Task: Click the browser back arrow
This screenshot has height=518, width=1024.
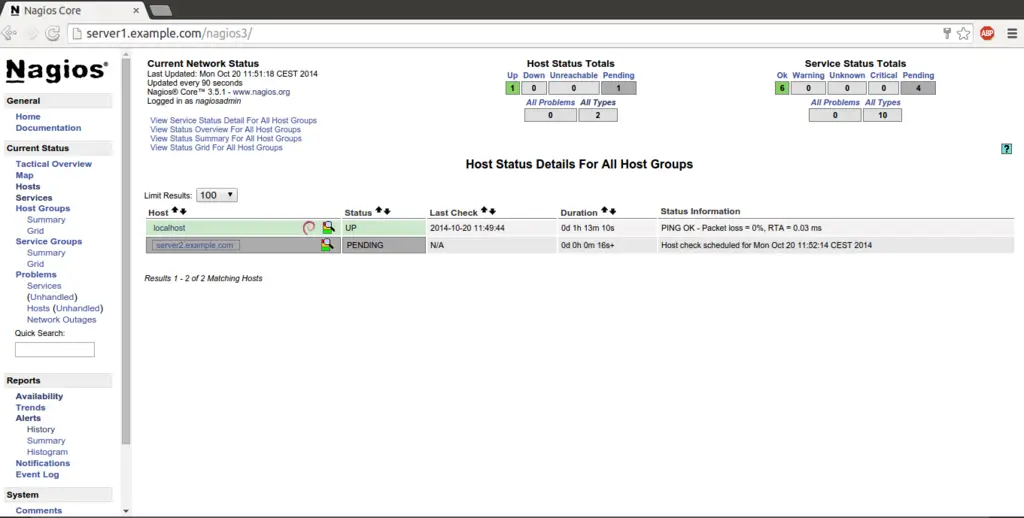Action: click(x=9, y=33)
